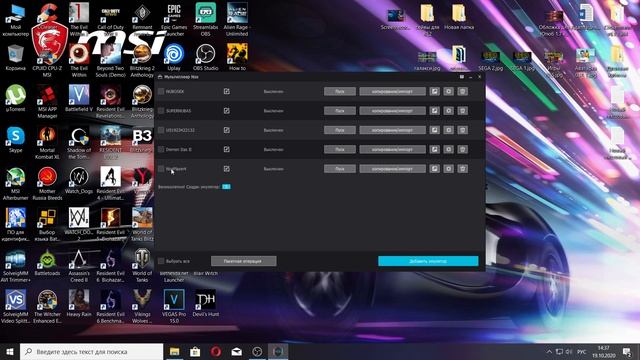640x360 pixels.
Task: Select the uTorrent desktop icon
Action: (x=16, y=98)
